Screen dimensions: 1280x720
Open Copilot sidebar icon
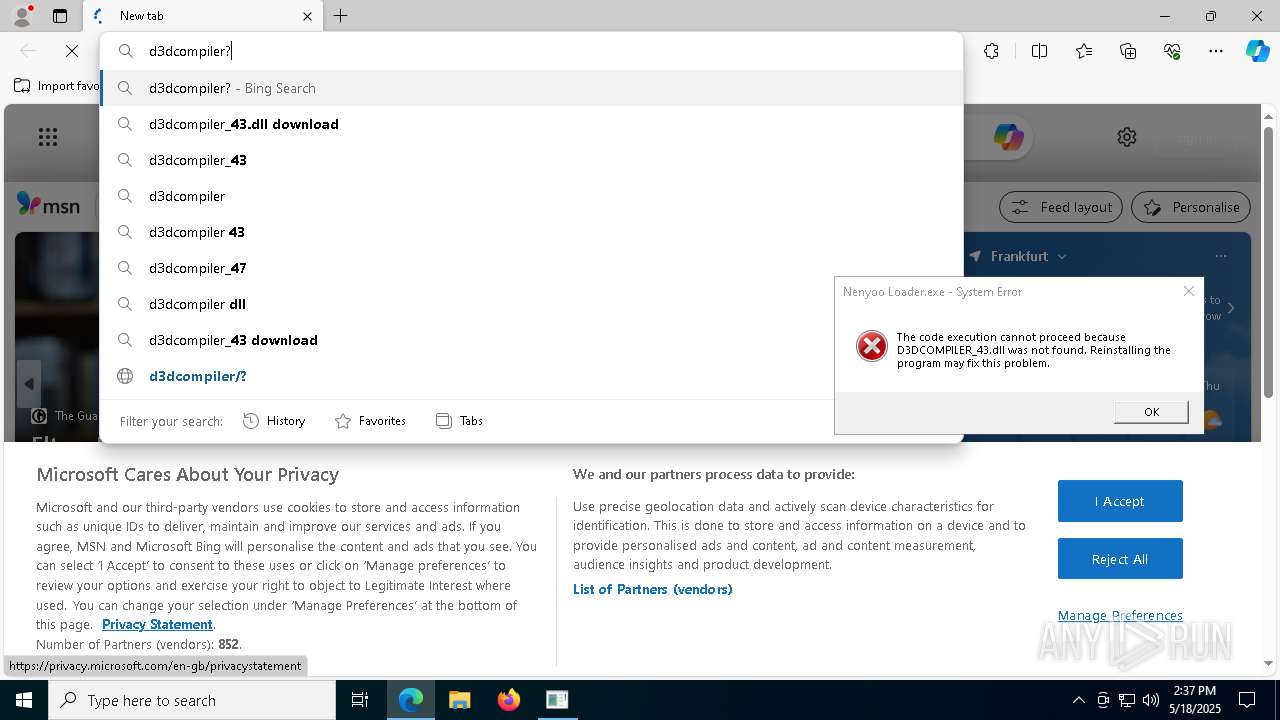click(1257, 51)
